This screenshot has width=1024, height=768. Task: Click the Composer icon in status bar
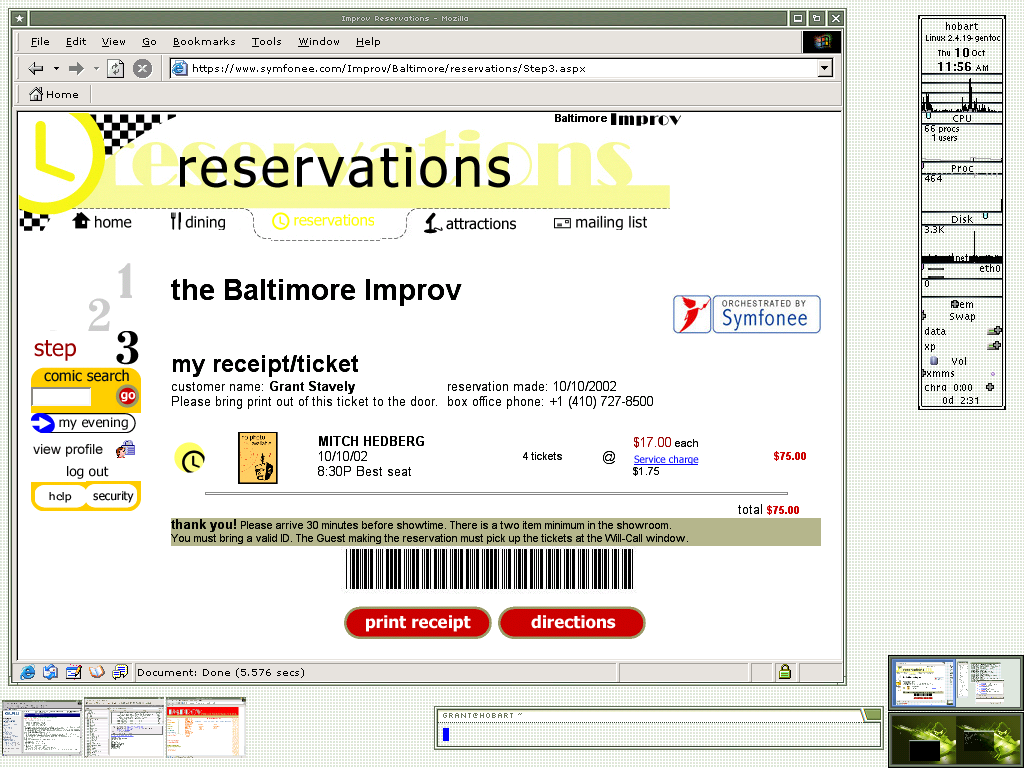point(74,672)
